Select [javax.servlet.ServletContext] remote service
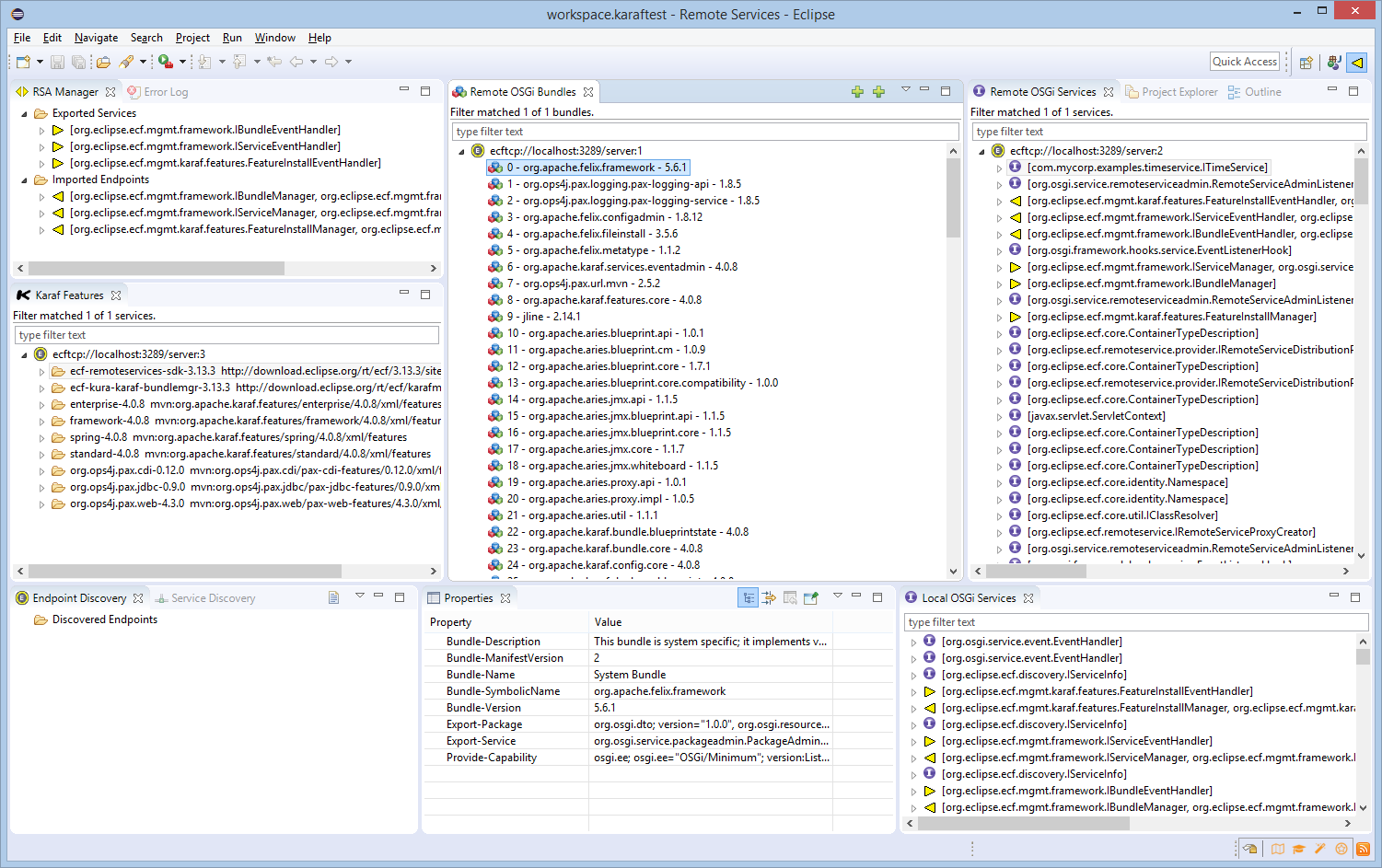 [x=1086, y=416]
